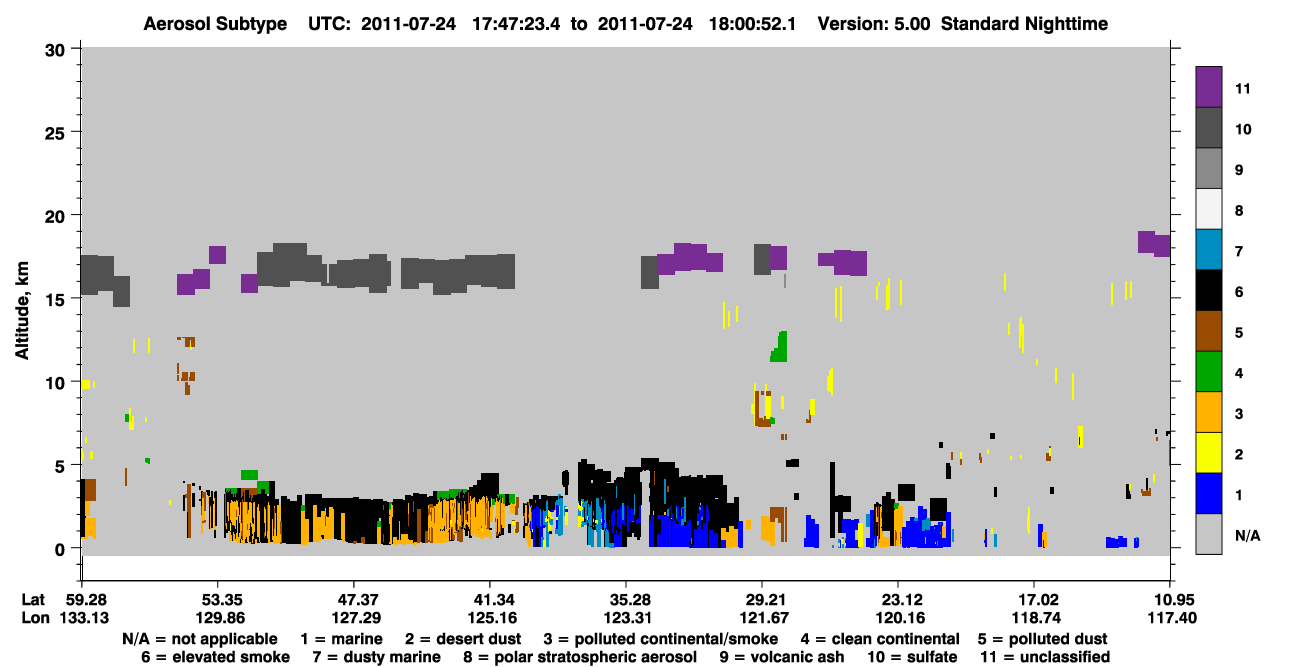
Task: Click longitude value 120.16
Action: (x=897, y=618)
